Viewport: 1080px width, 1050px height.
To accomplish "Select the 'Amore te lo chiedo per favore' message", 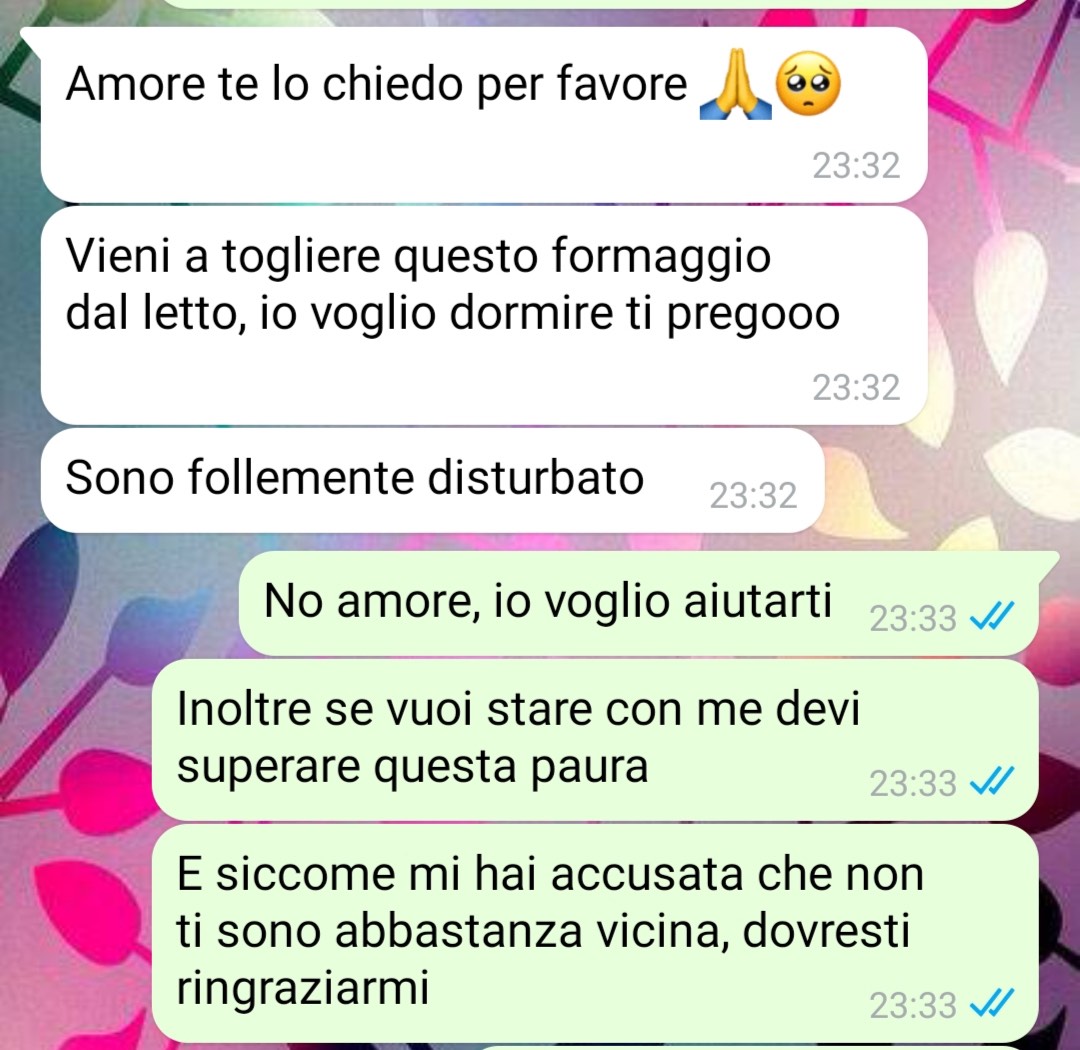I will tap(484, 115).
